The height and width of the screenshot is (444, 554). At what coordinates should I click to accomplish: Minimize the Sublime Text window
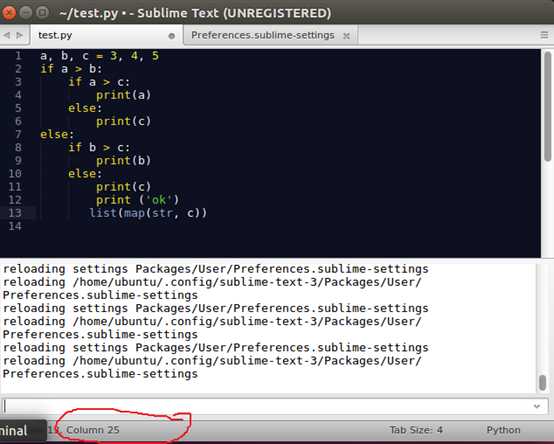[x=26, y=13]
